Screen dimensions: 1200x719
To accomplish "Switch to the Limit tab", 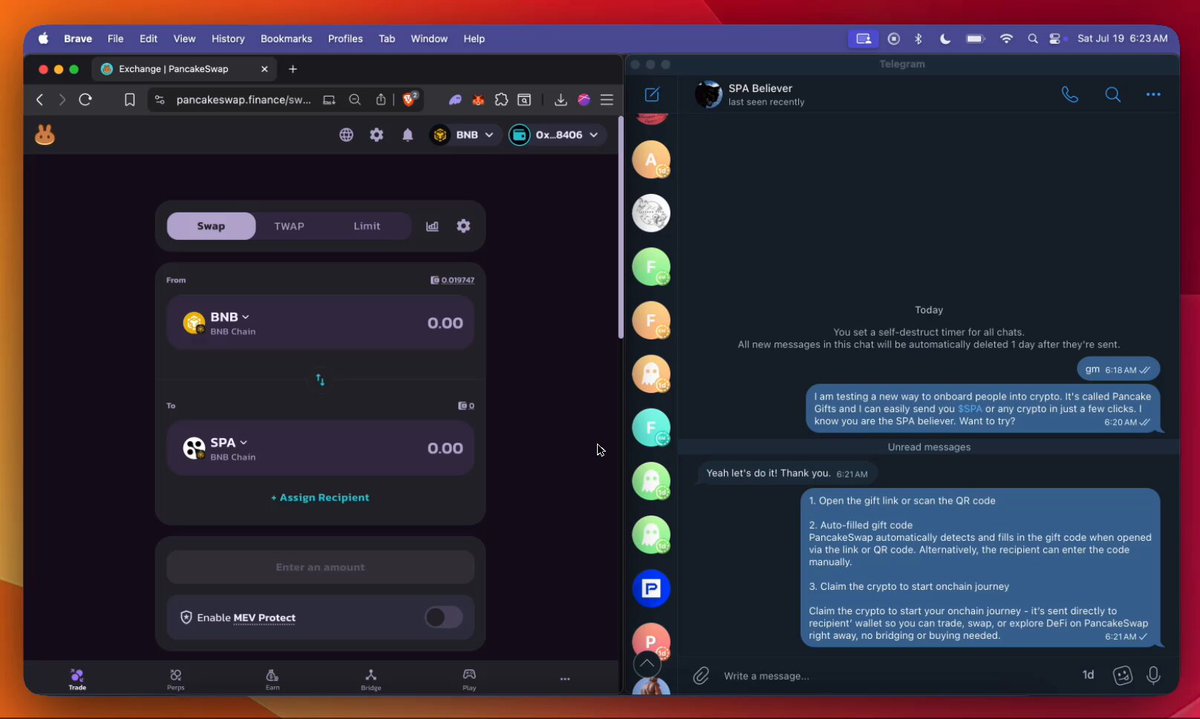I will [367, 226].
